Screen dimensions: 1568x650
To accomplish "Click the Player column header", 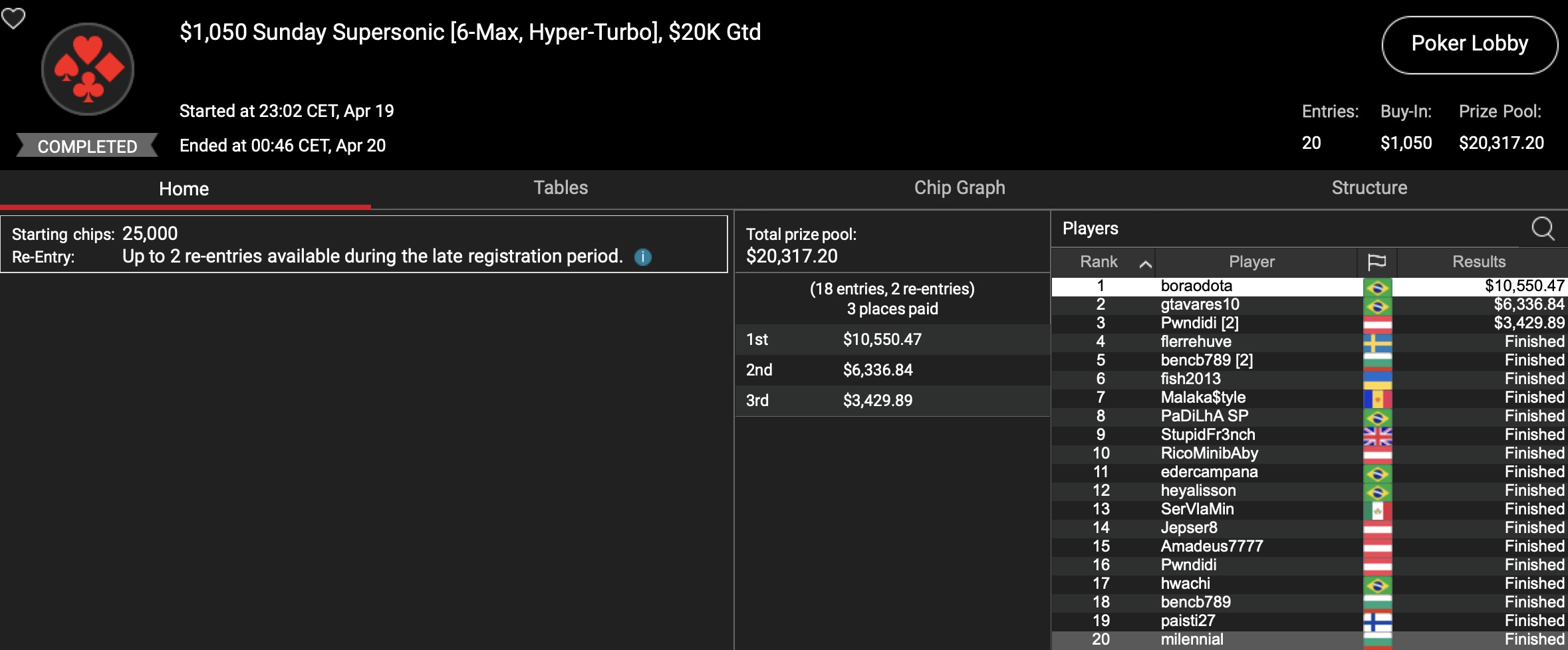I will tap(1251, 262).
